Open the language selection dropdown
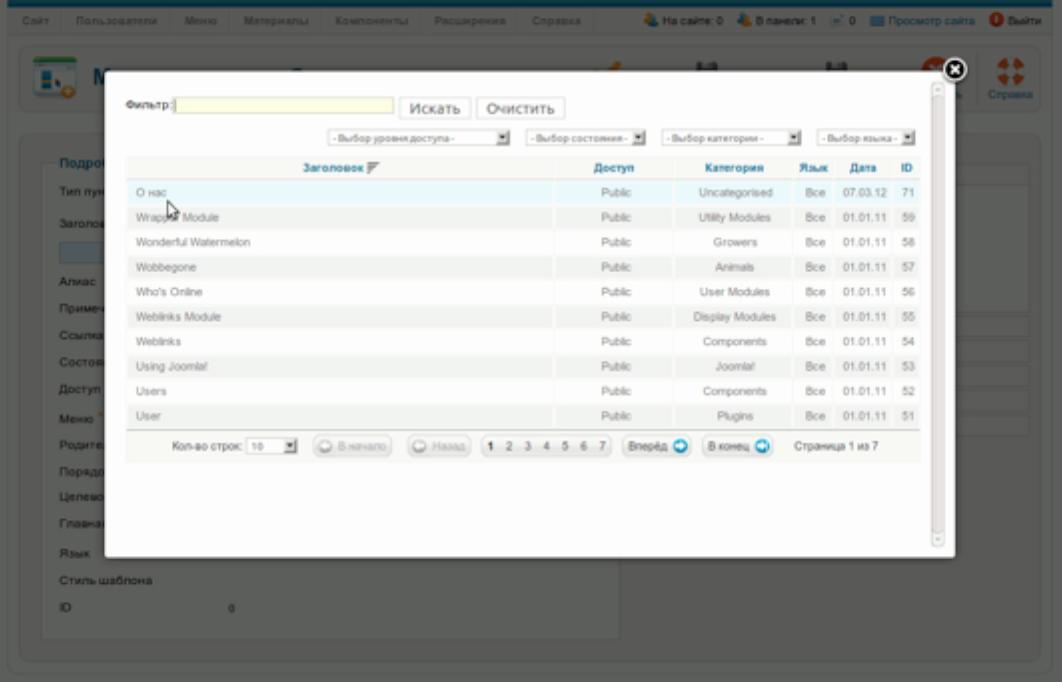This screenshot has height=682, width=1062. 867,138
